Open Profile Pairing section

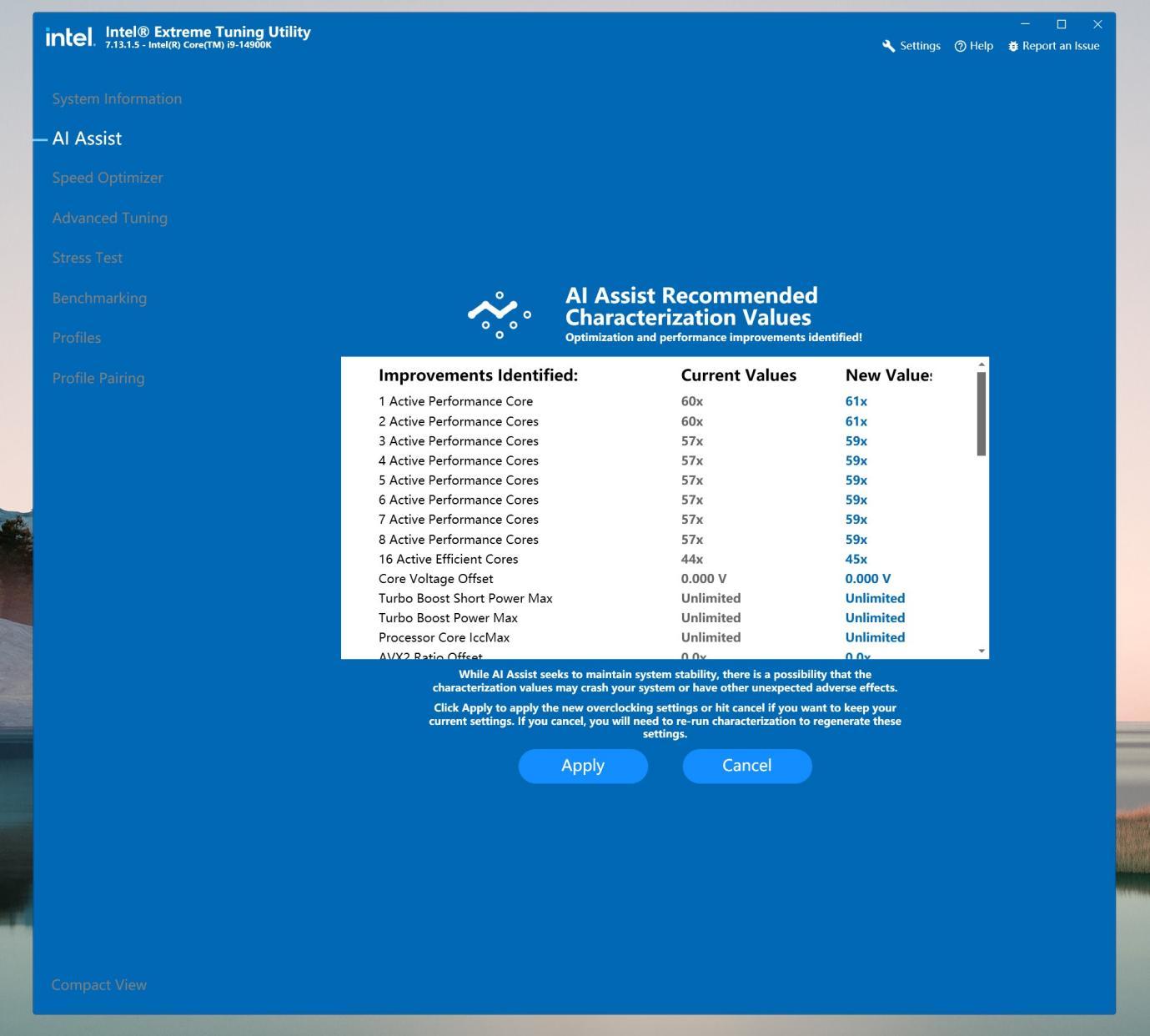[98, 378]
